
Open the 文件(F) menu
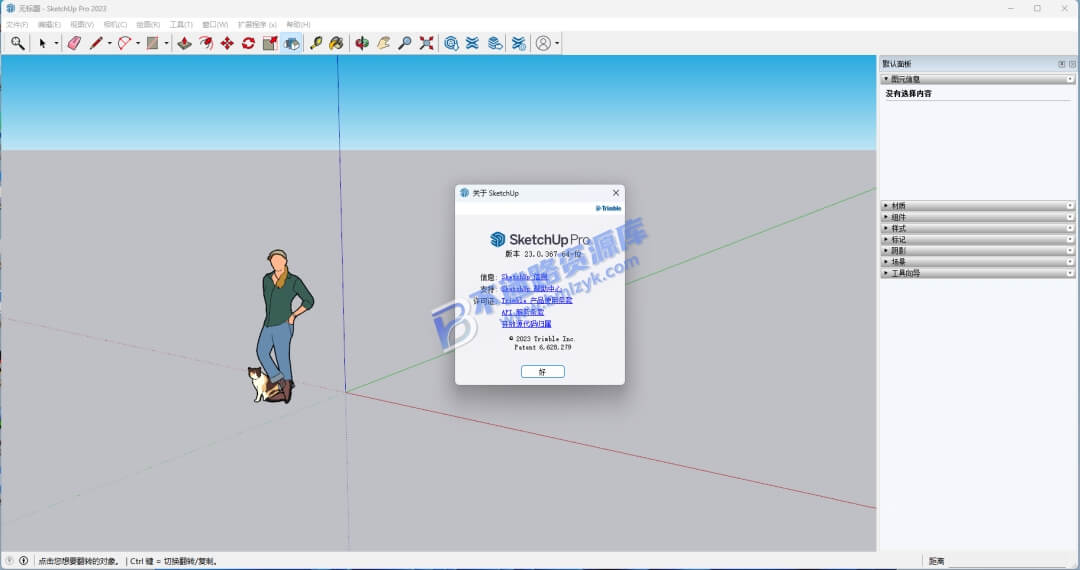point(17,24)
